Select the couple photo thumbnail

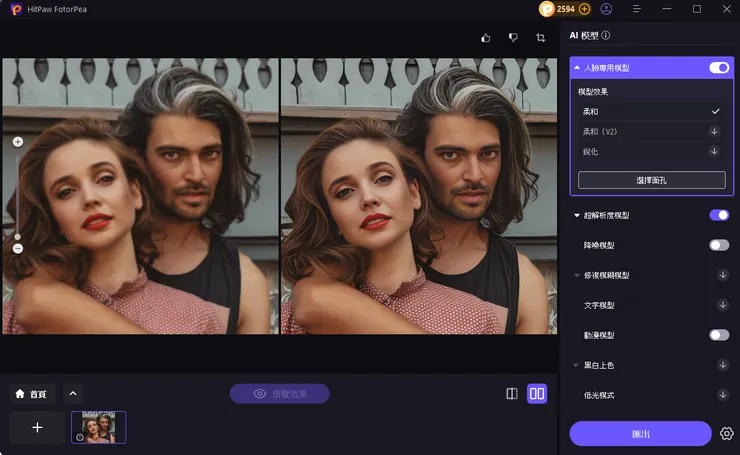click(x=99, y=427)
